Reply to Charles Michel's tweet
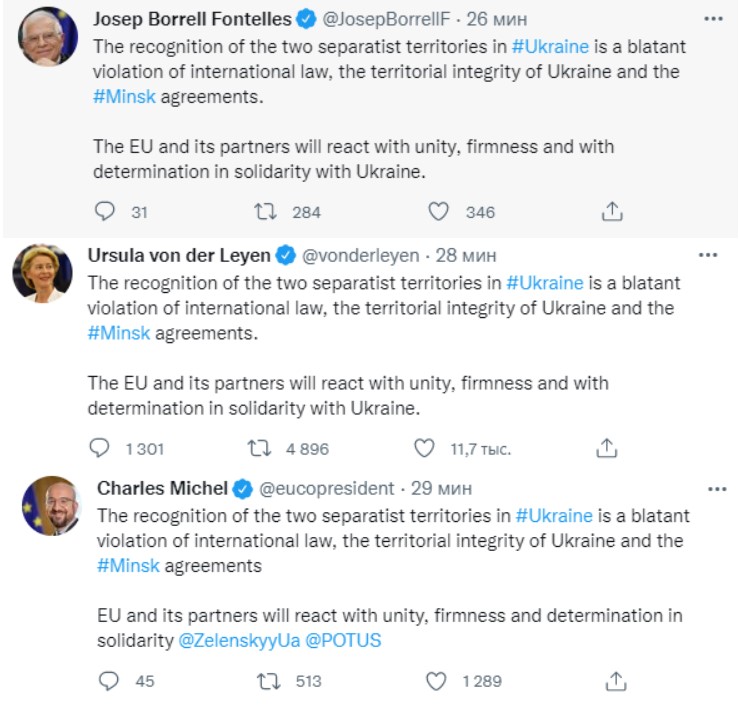 [x=110, y=681]
